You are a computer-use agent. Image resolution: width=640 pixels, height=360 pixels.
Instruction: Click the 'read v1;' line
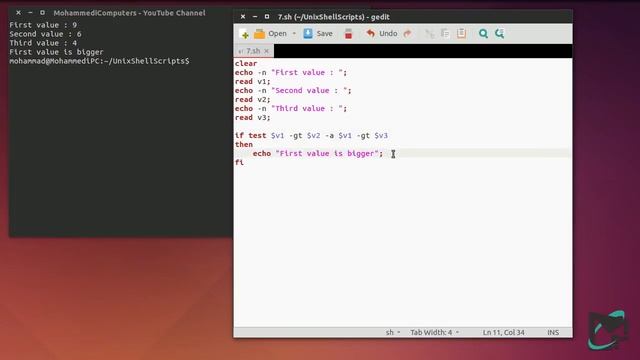tap(253, 82)
